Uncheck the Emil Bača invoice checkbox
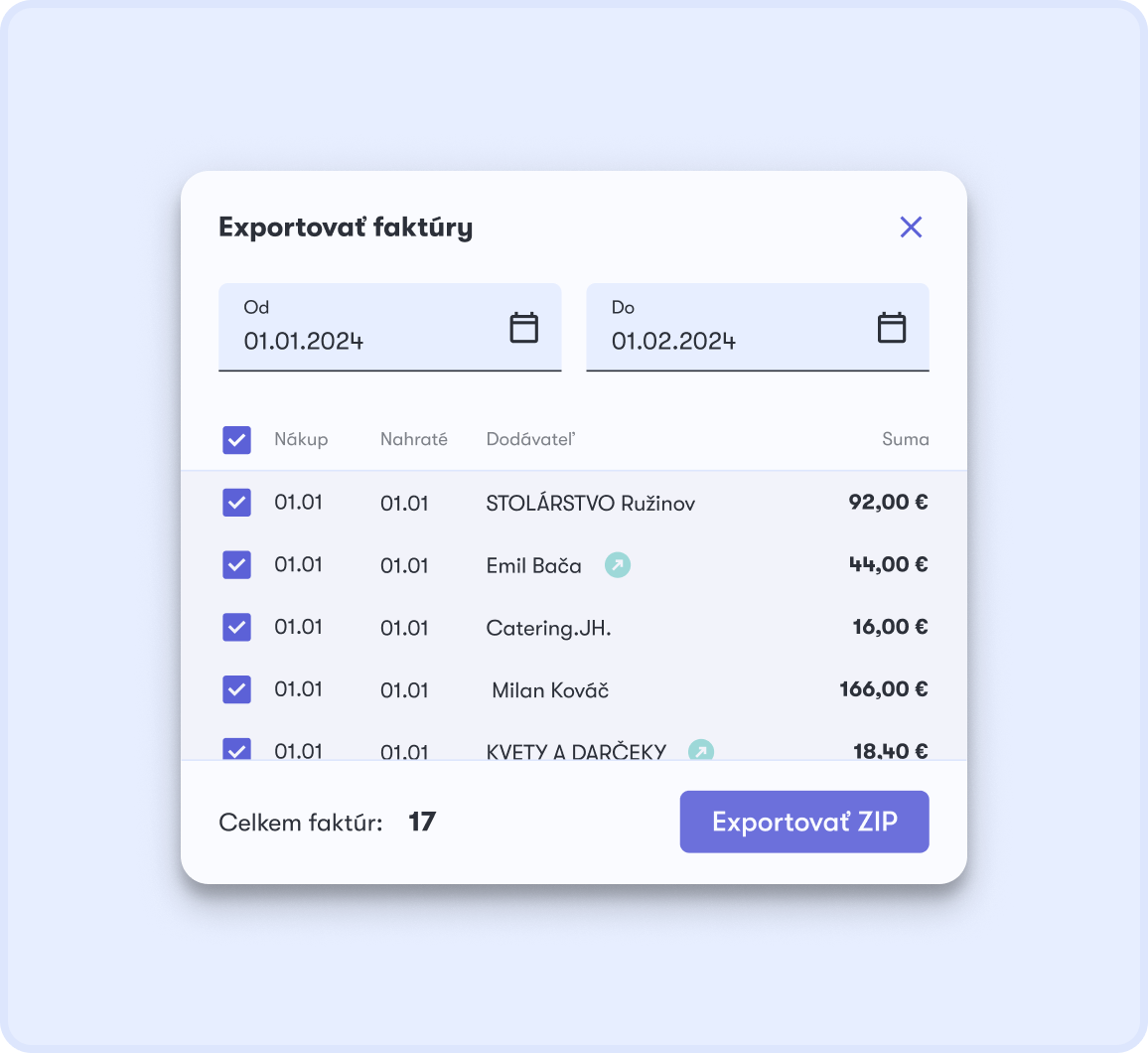Image resolution: width=1148 pixels, height=1053 pixels. point(236,564)
